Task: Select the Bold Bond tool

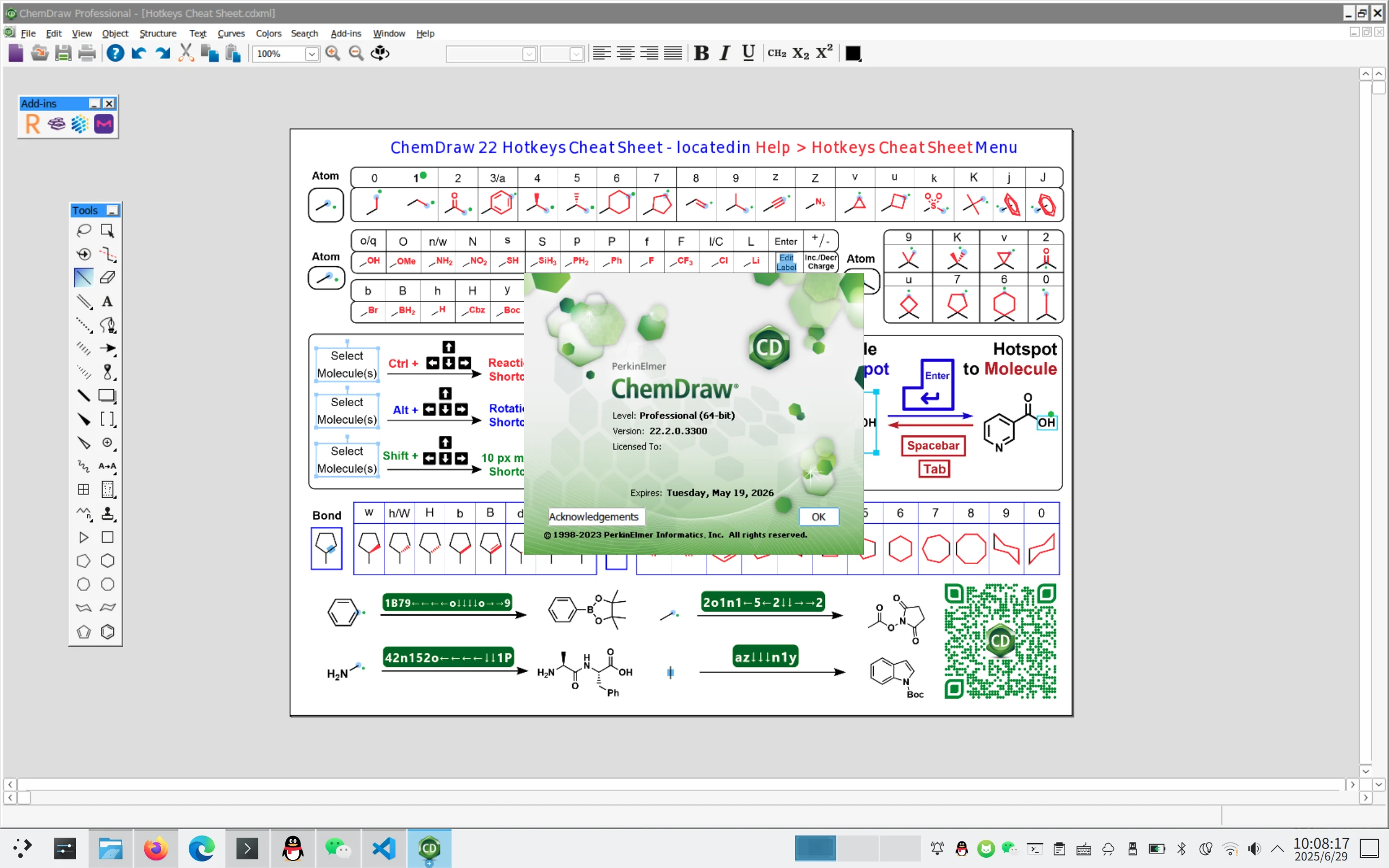Action: (84, 395)
